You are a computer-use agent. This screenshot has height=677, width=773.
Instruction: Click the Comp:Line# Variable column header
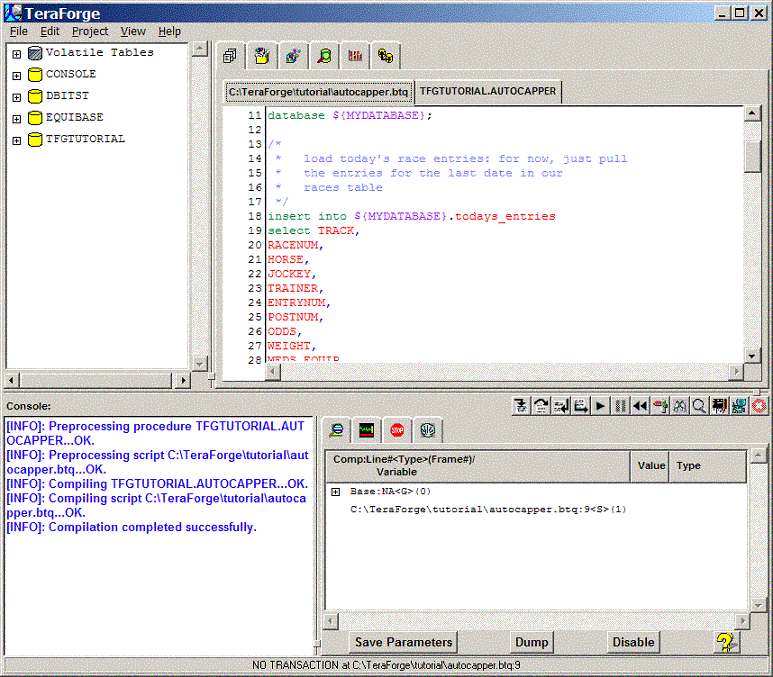[x=478, y=466]
